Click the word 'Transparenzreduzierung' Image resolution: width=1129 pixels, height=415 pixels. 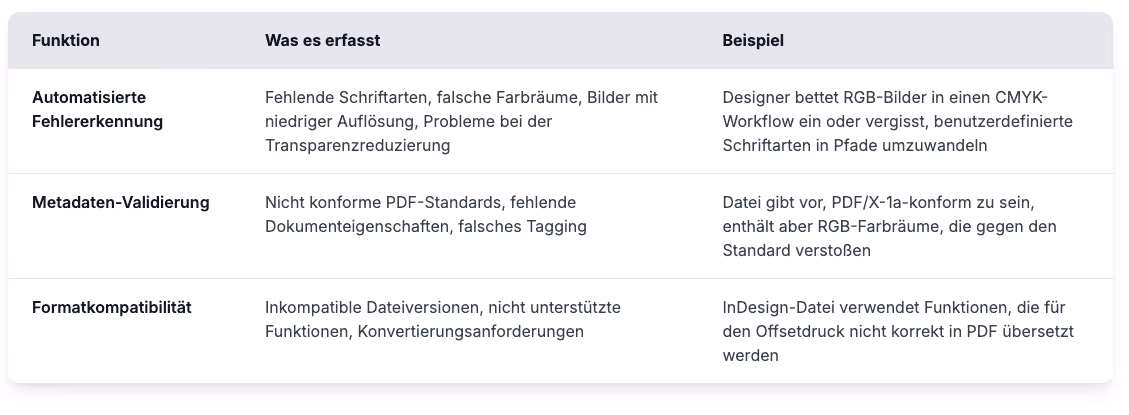tap(358, 145)
